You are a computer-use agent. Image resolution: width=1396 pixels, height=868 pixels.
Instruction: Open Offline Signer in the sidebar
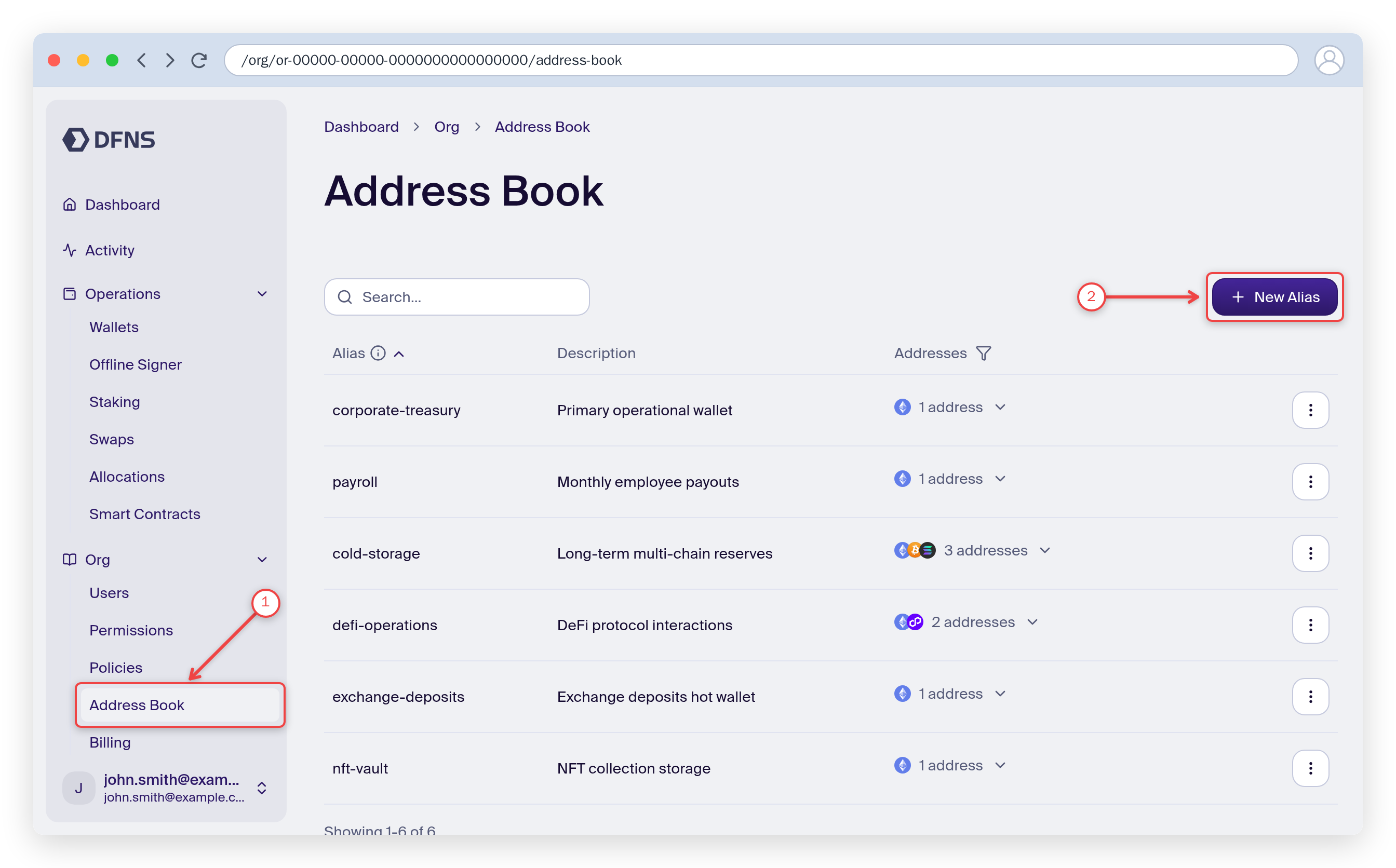[135, 364]
